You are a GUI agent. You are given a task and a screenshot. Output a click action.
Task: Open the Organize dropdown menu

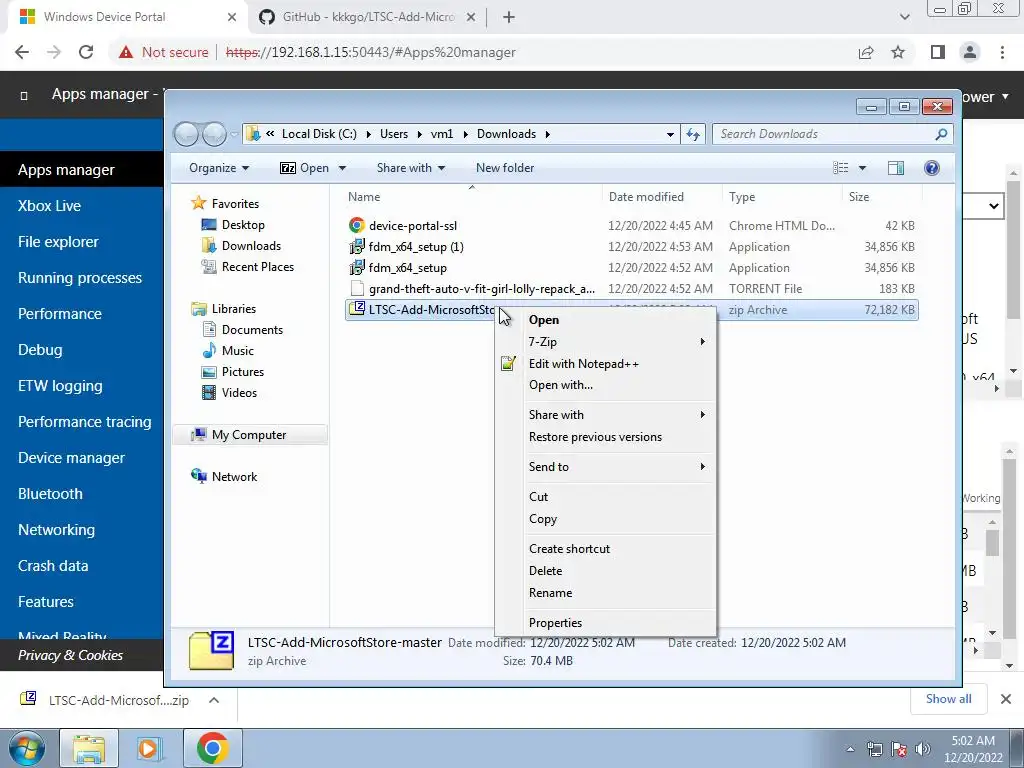[219, 168]
